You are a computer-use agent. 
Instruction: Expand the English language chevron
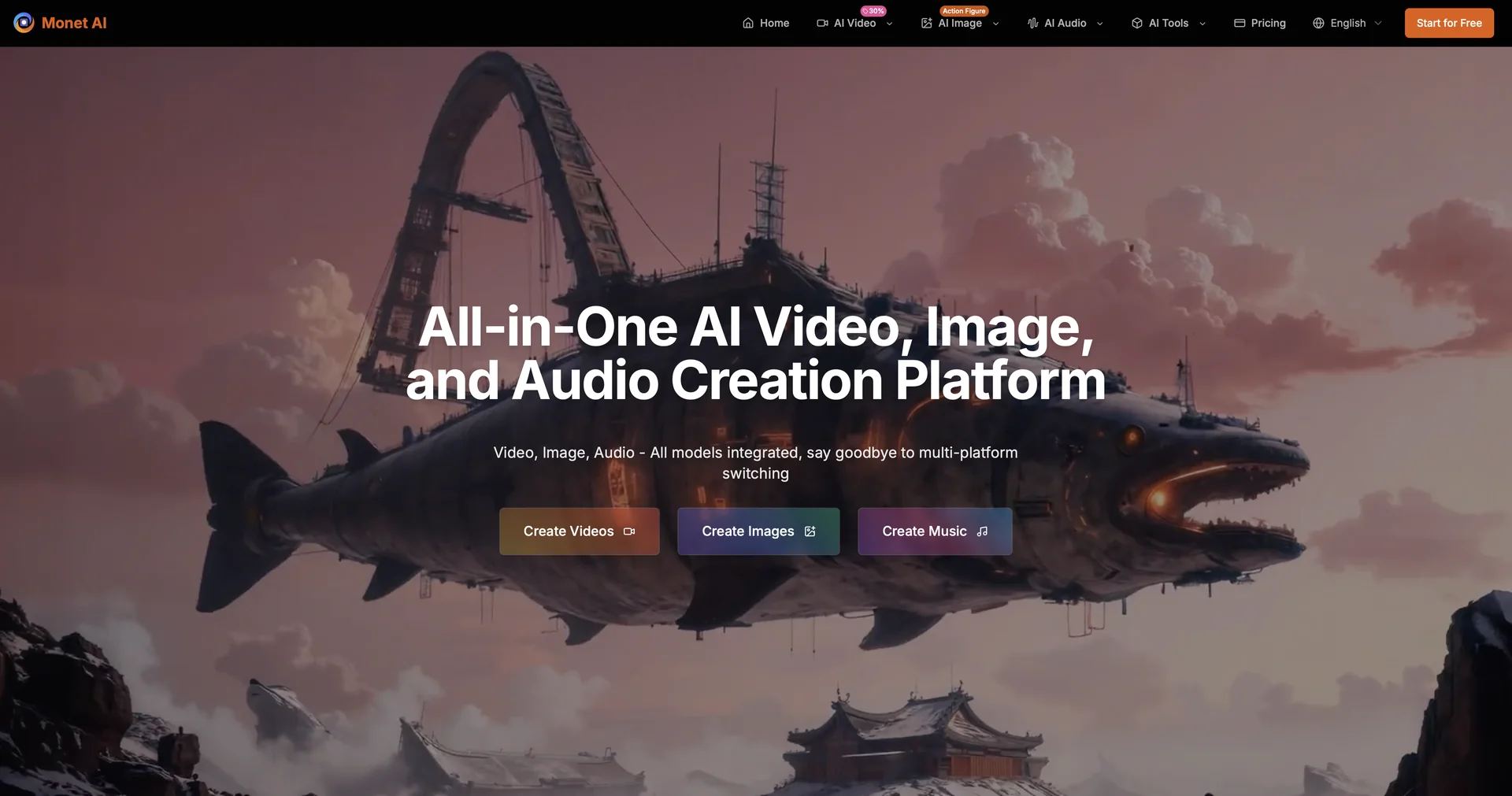[x=1378, y=24]
